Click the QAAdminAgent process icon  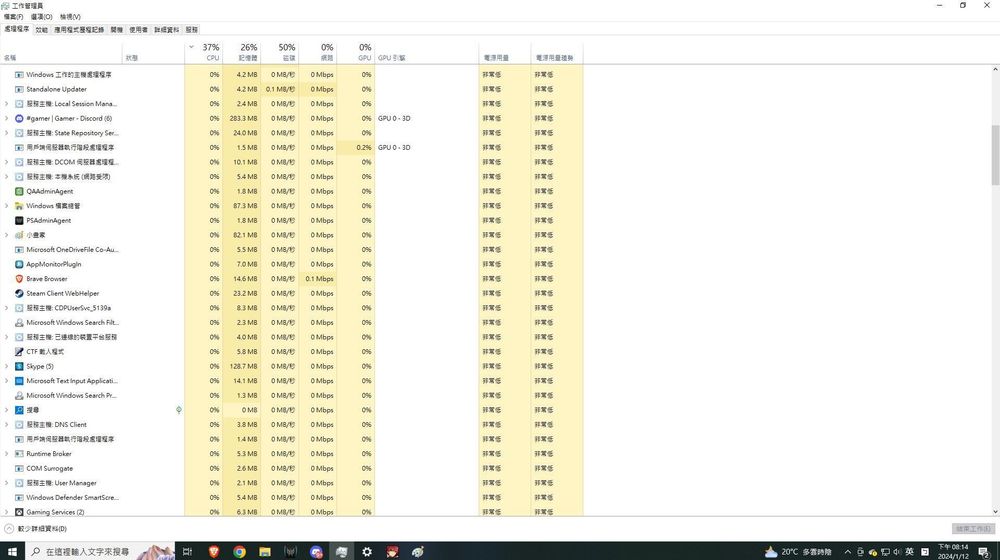(19, 191)
